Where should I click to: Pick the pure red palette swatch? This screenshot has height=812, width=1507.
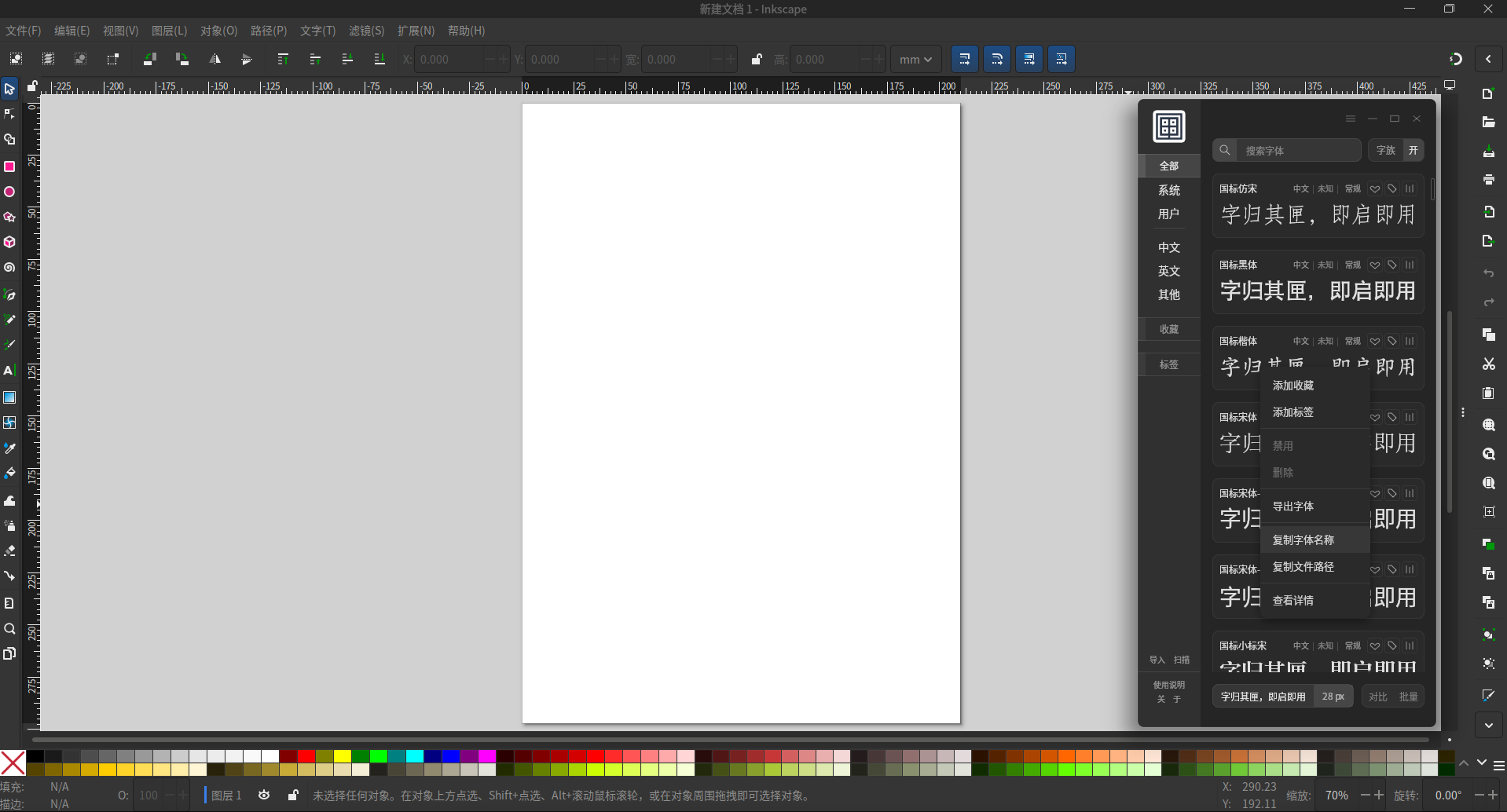306,756
